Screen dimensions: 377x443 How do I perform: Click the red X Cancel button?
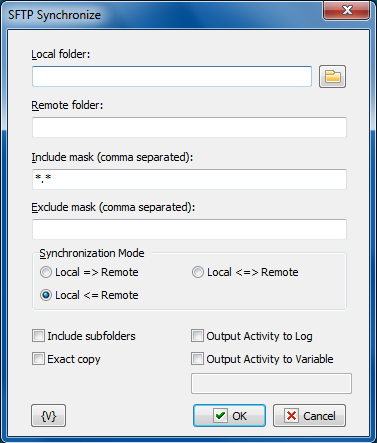coord(309,416)
